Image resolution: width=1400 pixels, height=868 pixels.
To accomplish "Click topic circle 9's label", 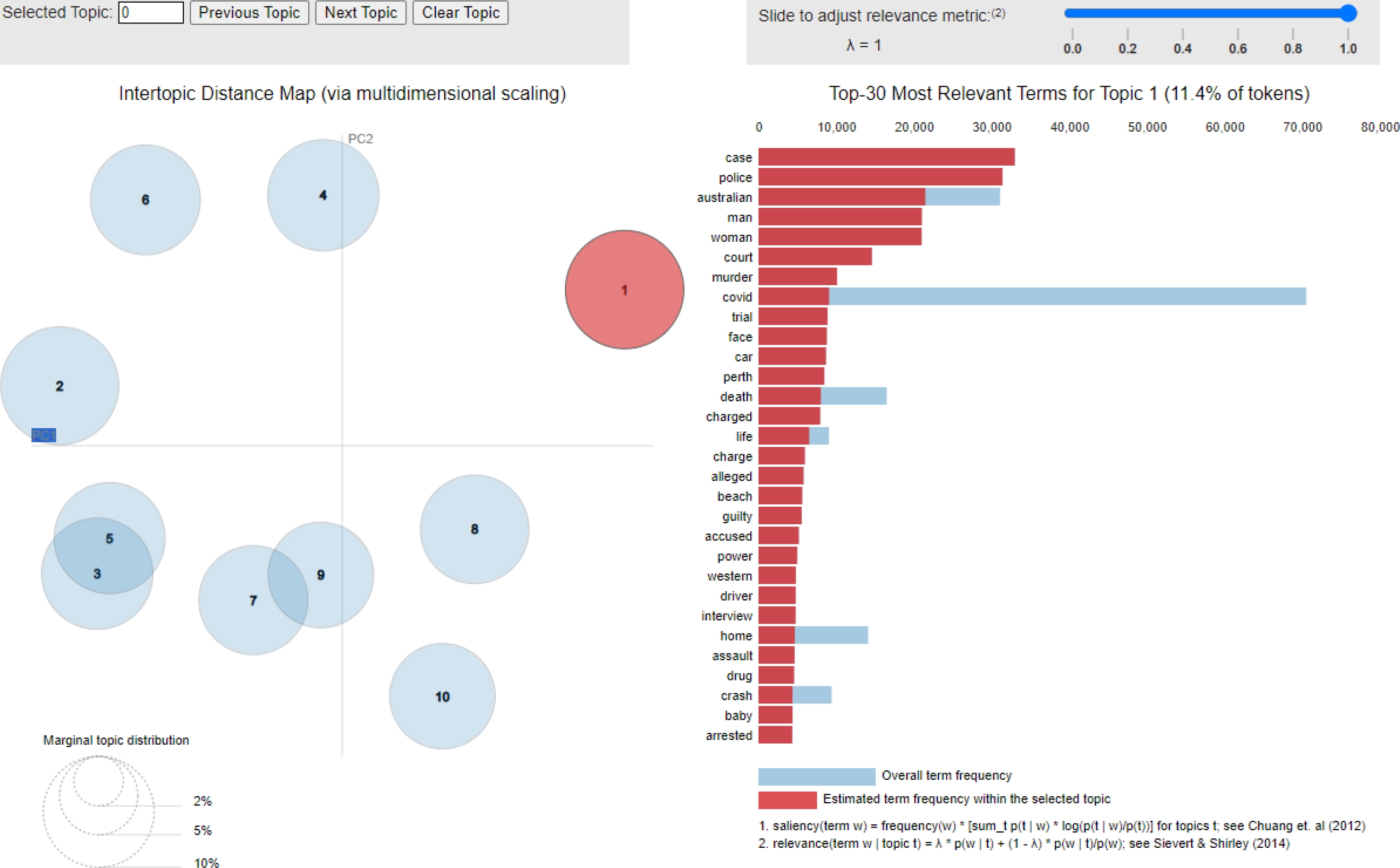I will point(321,575).
